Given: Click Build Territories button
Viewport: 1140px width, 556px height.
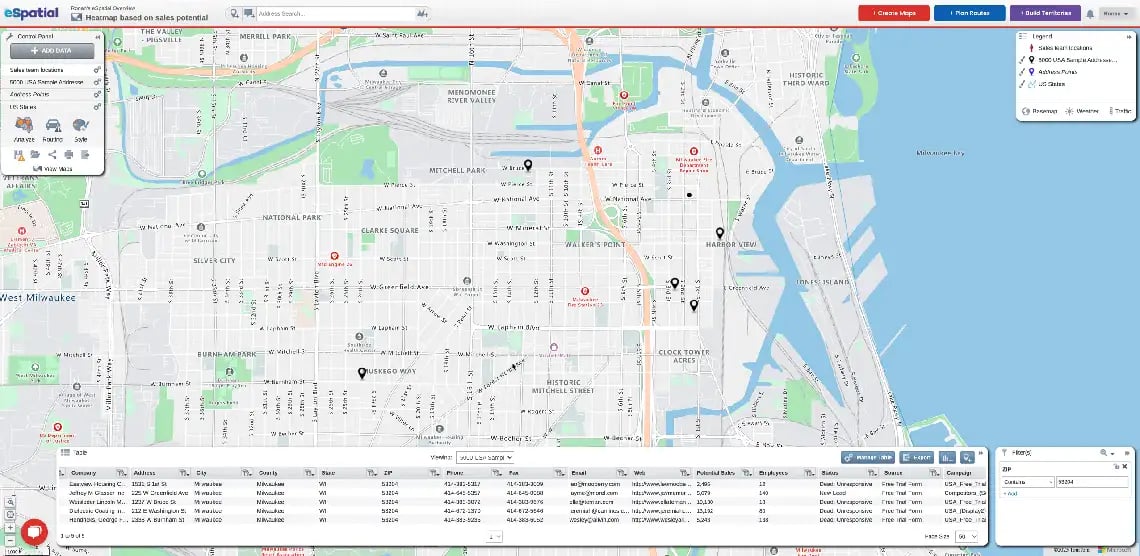Looking at the screenshot, I should tap(1045, 13).
